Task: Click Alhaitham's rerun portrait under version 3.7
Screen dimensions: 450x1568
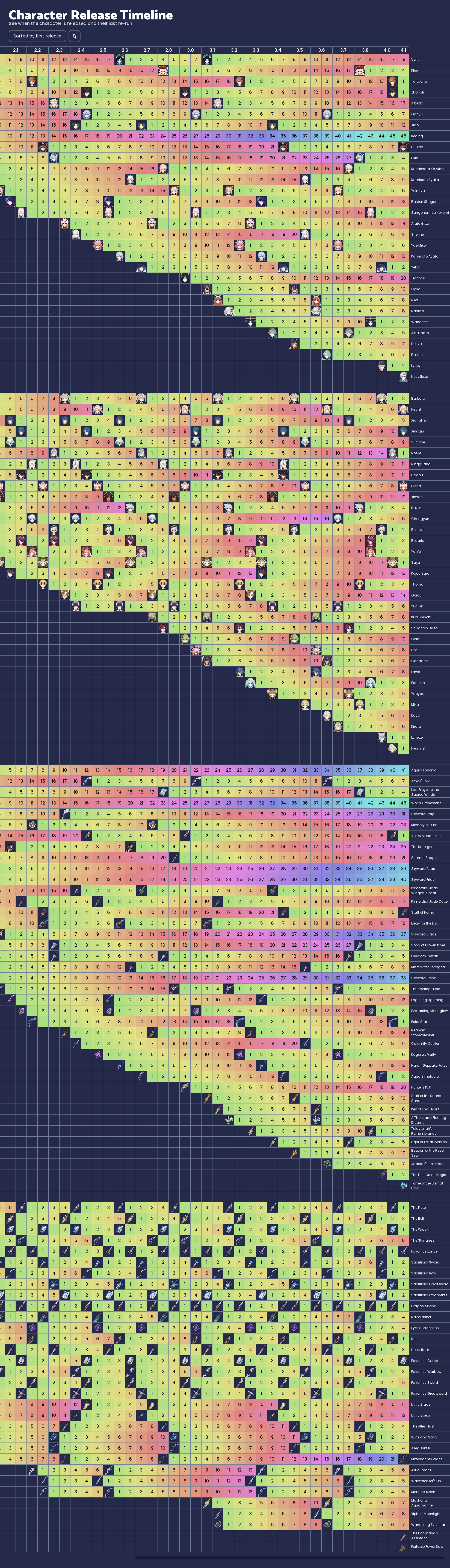Action: click(348, 332)
